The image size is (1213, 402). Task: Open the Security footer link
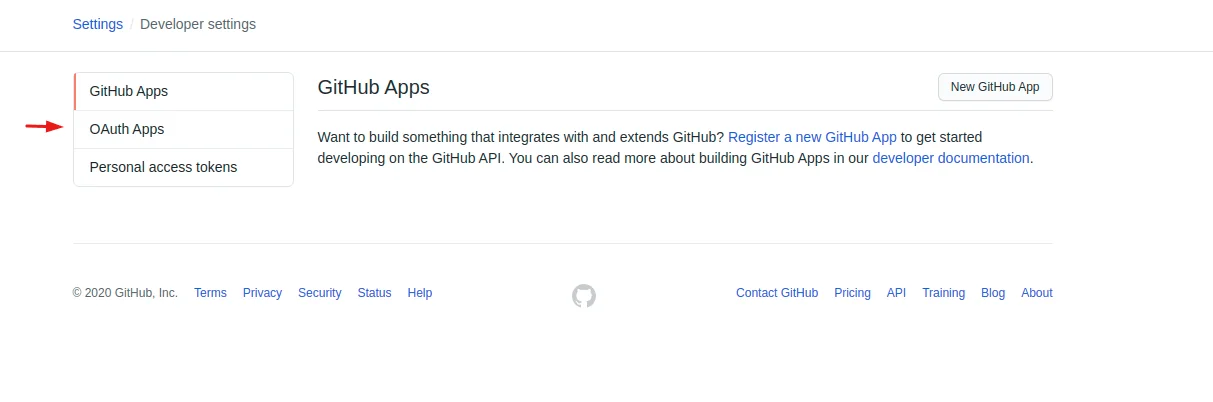pos(319,293)
